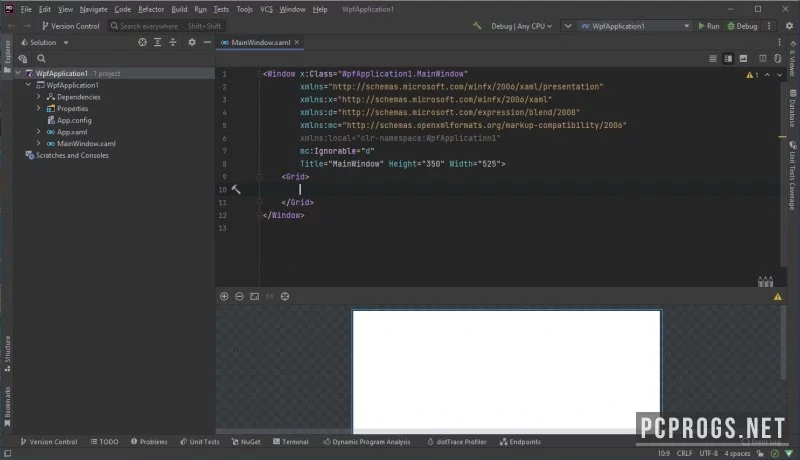The height and width of the screenshot is (460, 800).
Task: Open more run actions menu
Action: pos(769,25)
